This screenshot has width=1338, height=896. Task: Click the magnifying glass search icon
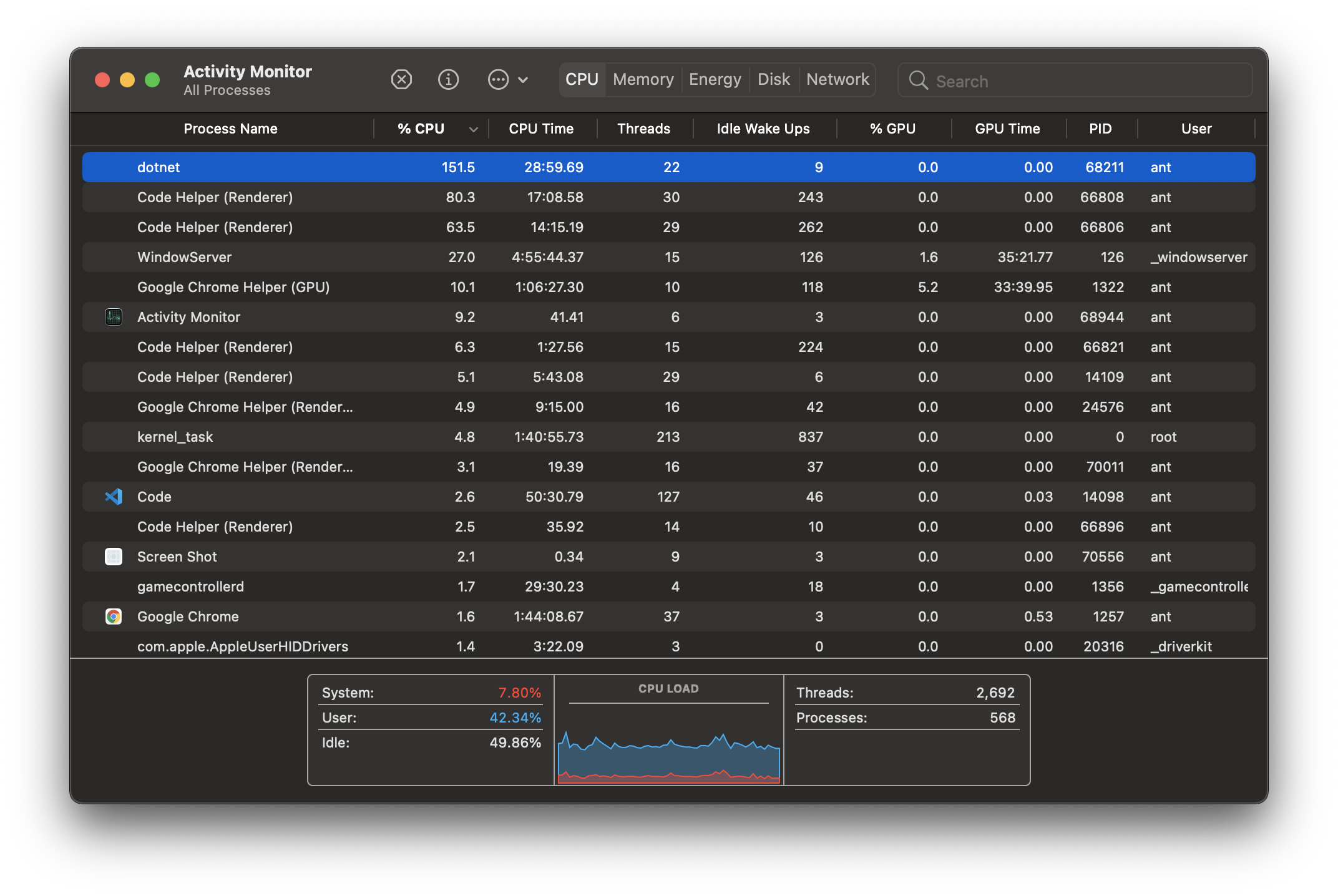918,80
